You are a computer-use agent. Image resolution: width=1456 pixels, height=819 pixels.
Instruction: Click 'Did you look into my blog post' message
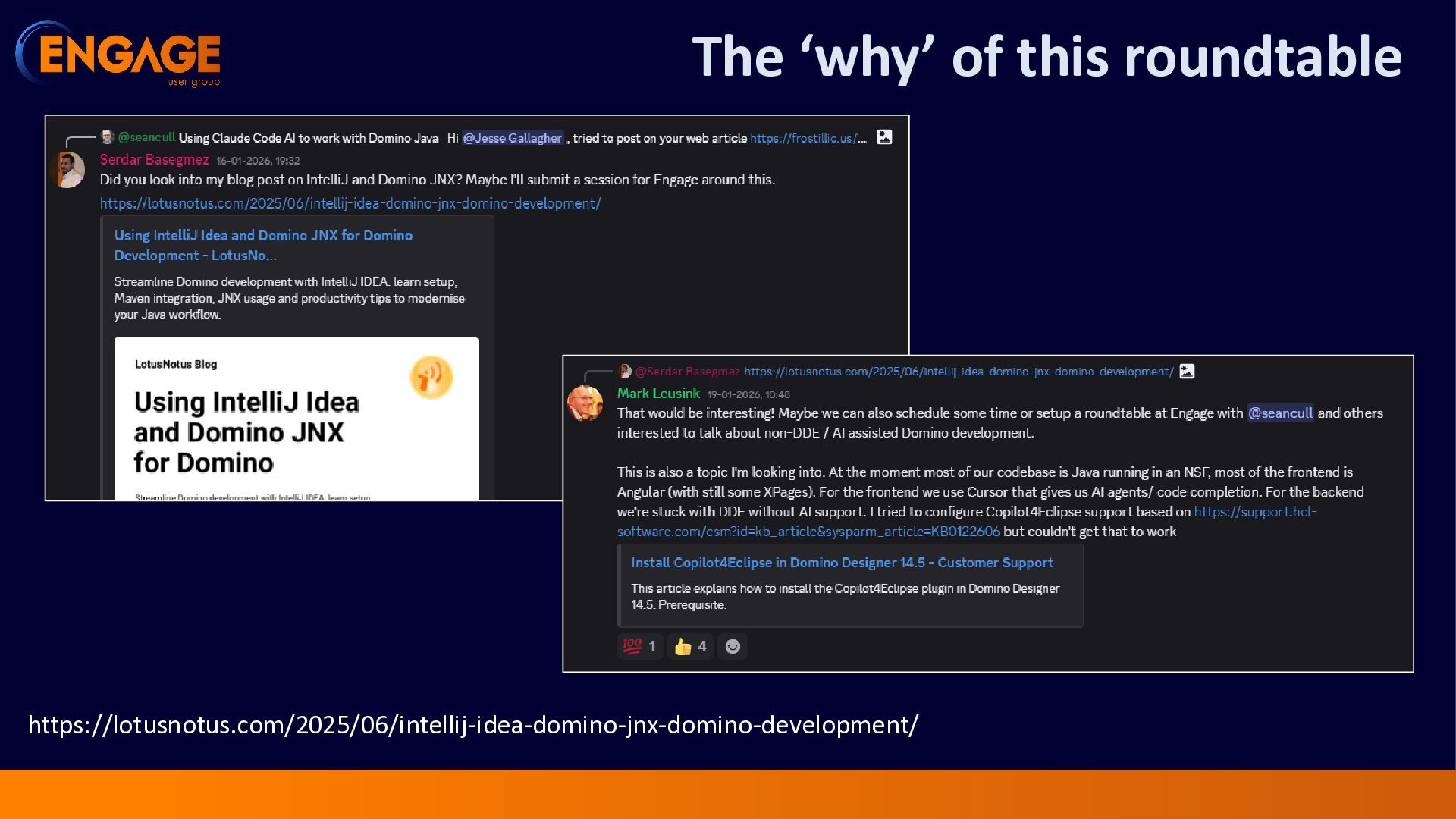(x=438, y=180)
